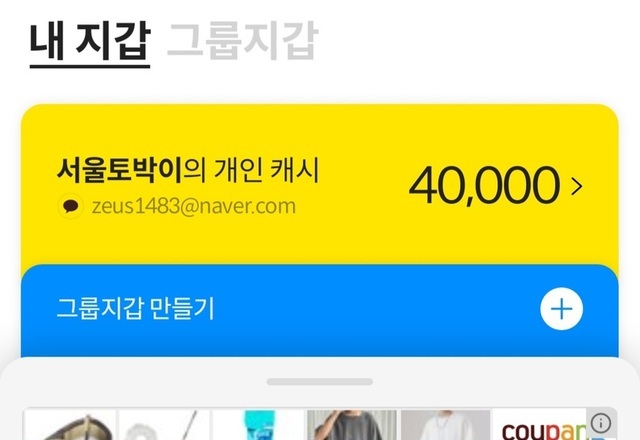Tap the plus icon on 그룹지갑 만들기
Screen dimensions: 640x440
pos(561,309)
